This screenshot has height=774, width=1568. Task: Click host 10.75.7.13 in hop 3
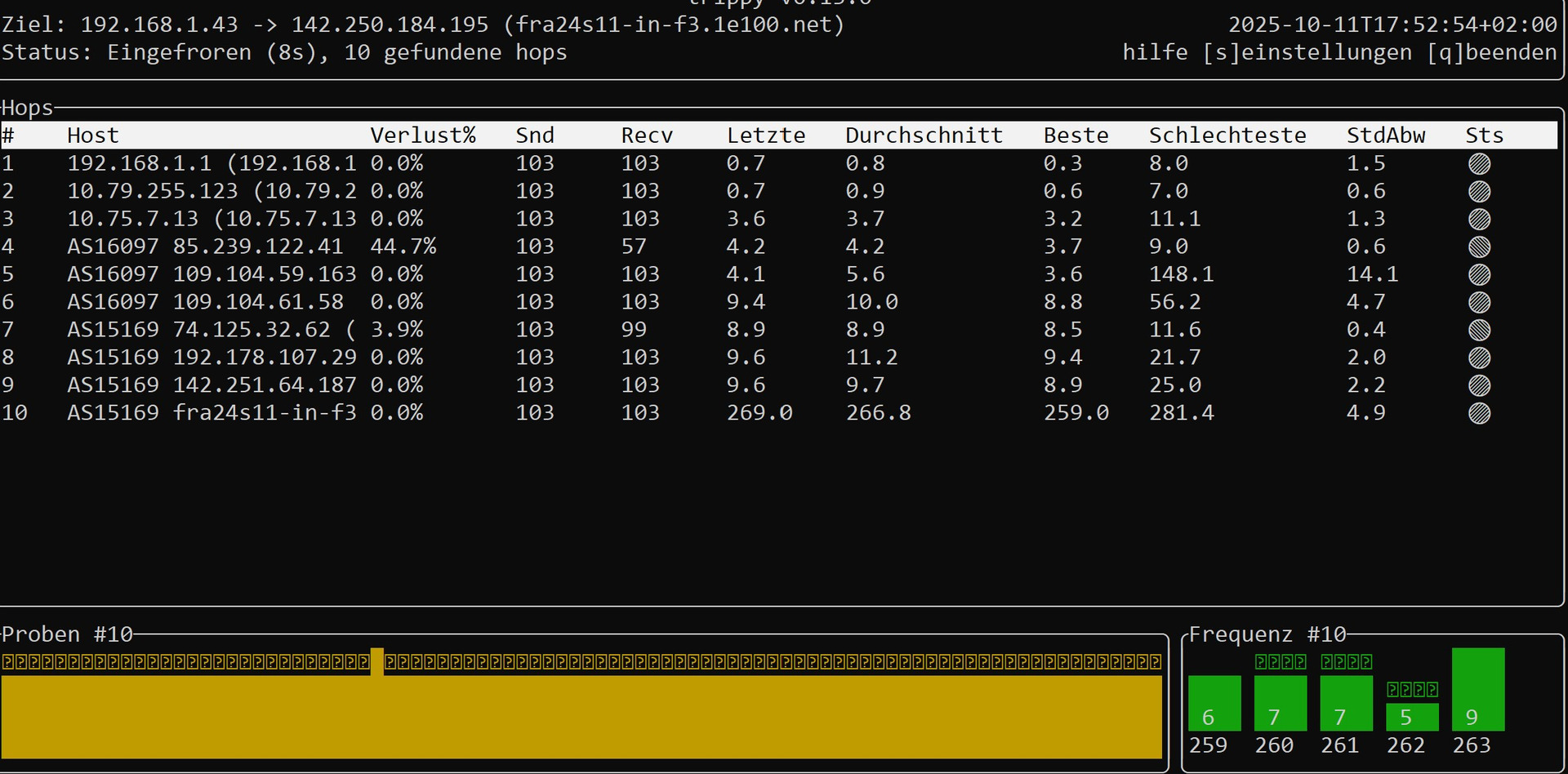coord(212,219)
